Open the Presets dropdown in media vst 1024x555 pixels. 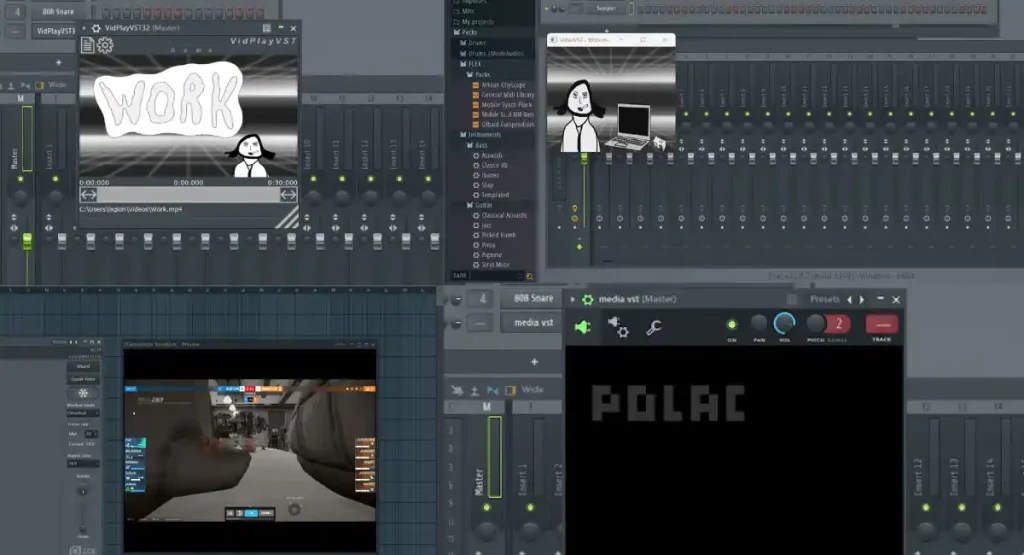(824, 299)
